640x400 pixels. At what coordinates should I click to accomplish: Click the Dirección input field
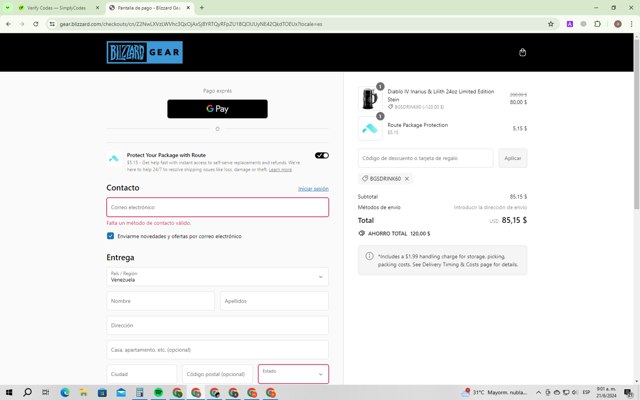pos(218,325)
